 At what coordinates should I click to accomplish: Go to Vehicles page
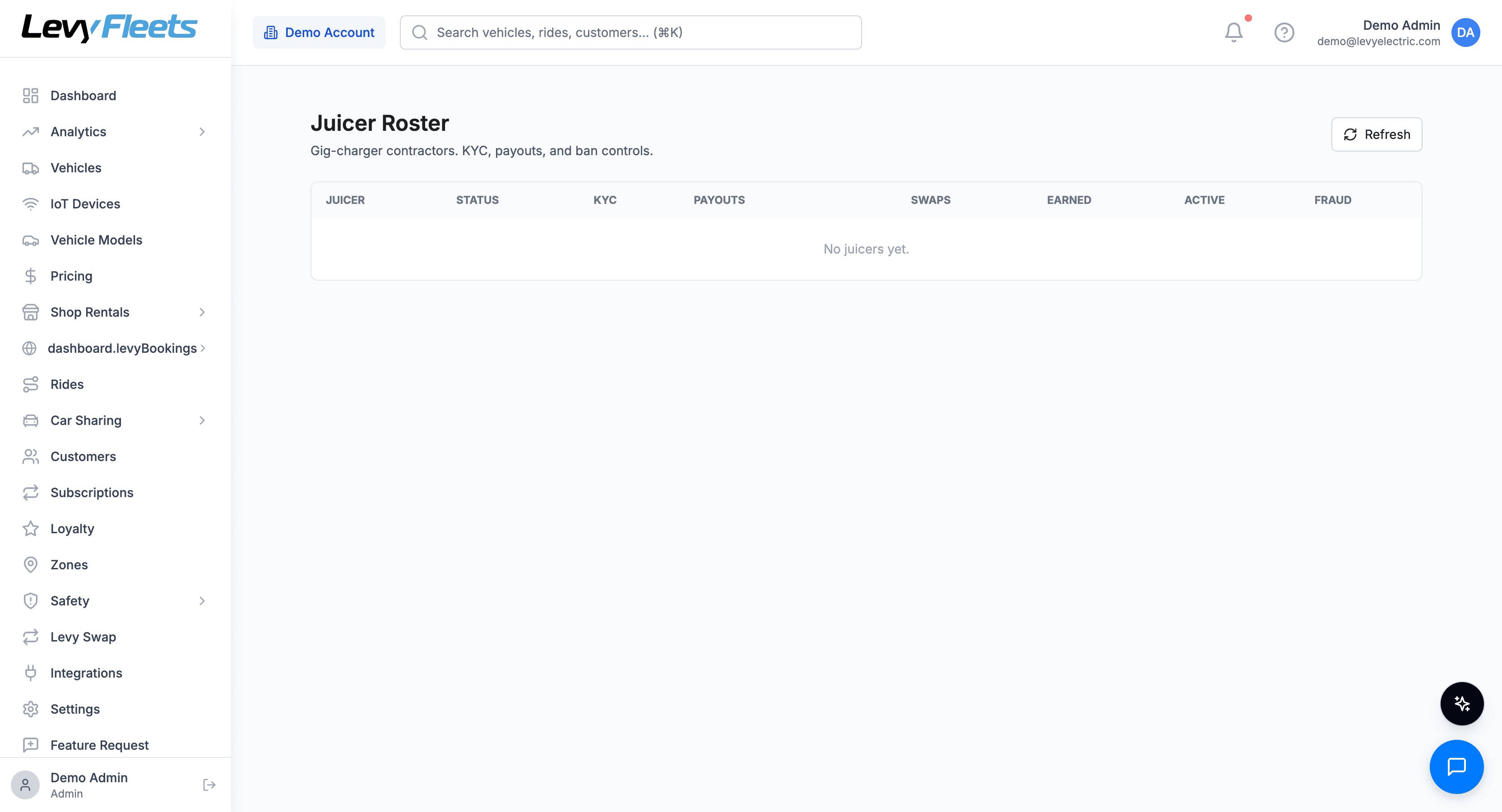pyautogui.click(x=116, y=168)
